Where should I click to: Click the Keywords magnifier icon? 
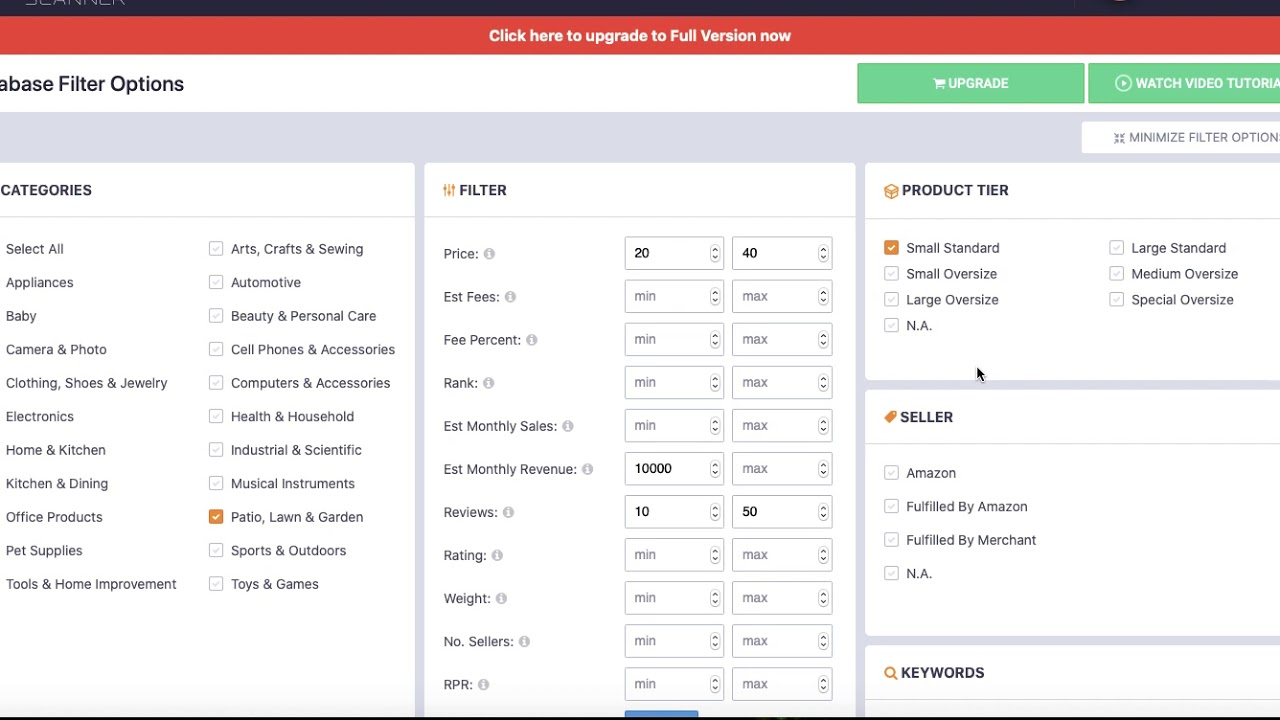890,673
